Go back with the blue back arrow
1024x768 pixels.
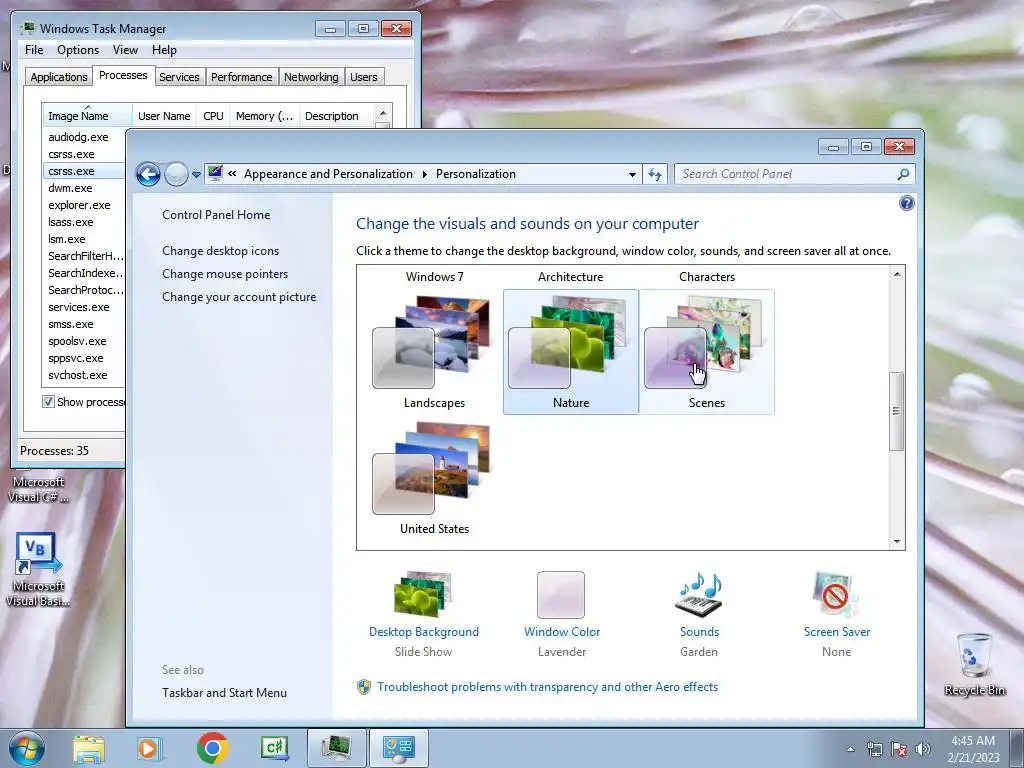148,174
